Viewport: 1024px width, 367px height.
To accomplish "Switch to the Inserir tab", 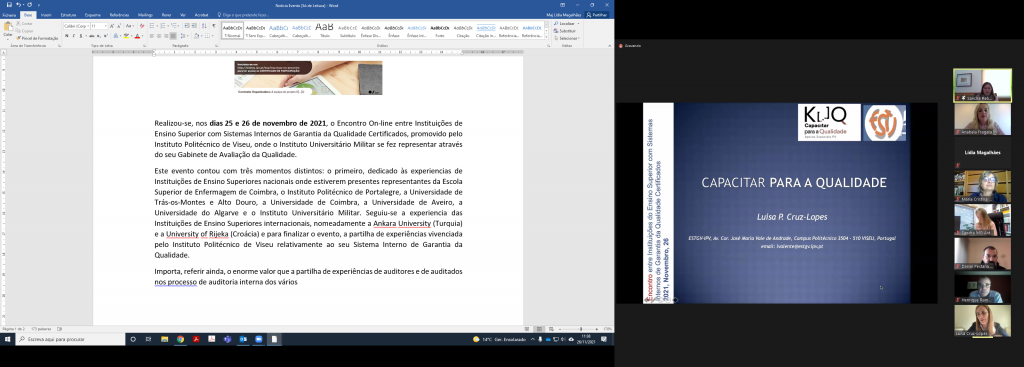I will [x=46, y=14].
